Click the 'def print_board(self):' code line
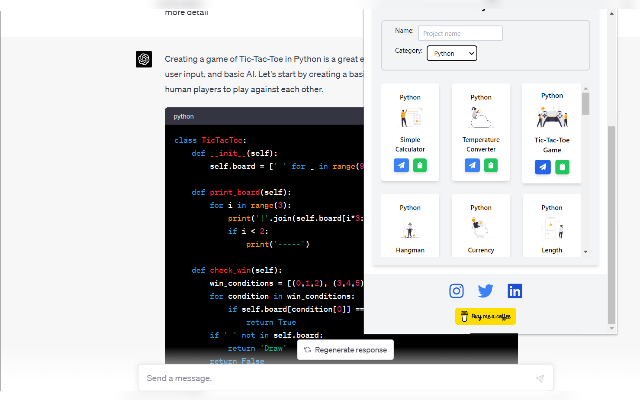This screenshot has height=400, width=640. click(x=241, y=192)
